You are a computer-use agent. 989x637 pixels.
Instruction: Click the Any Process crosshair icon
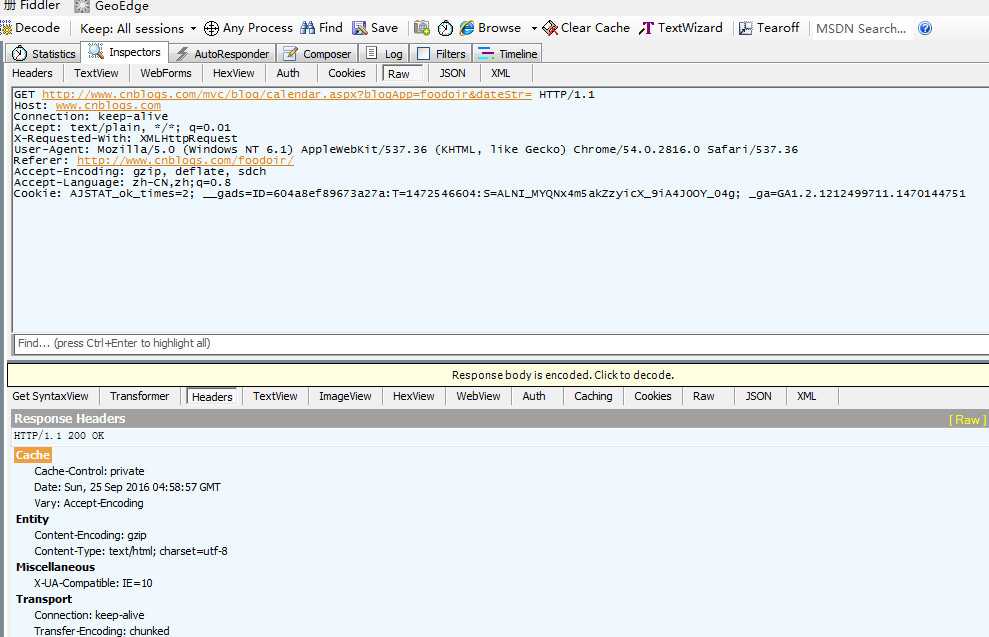click(x=211, y=28)
